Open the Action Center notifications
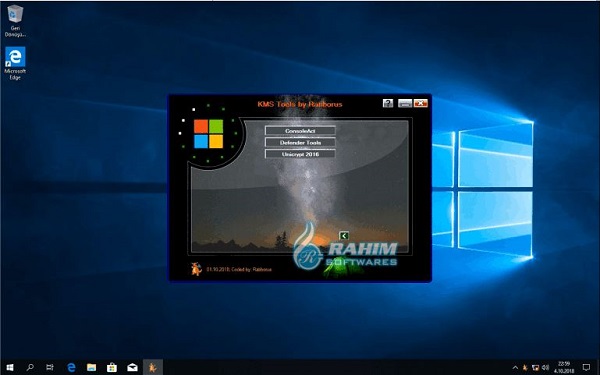This screenshot has height=375, width=600. [586, 367]
